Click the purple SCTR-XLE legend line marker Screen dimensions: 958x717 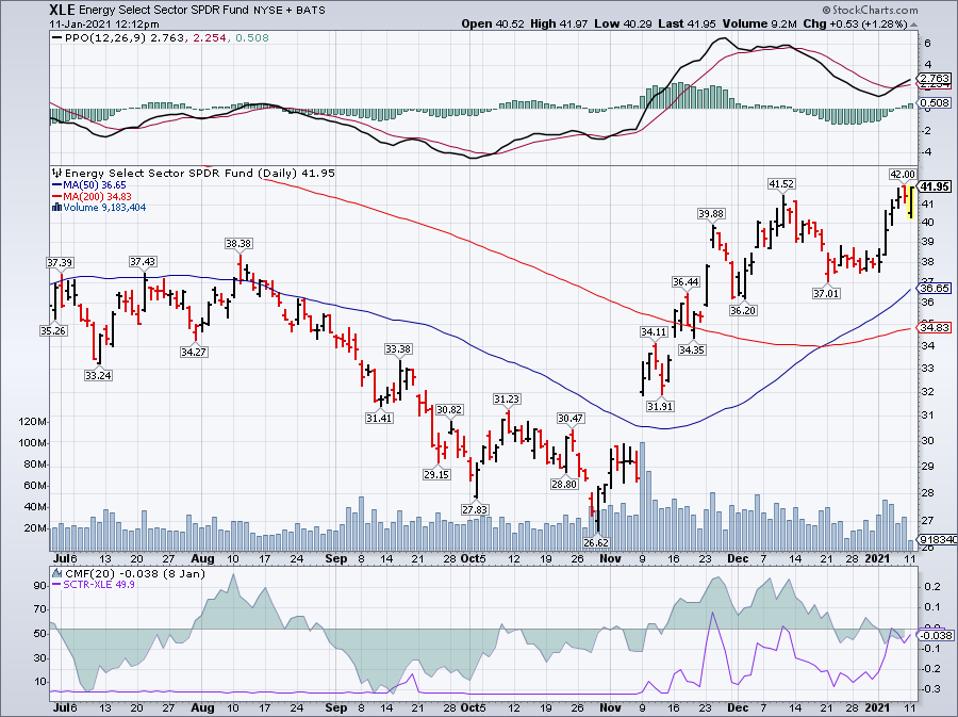click(x=57, y=584)
